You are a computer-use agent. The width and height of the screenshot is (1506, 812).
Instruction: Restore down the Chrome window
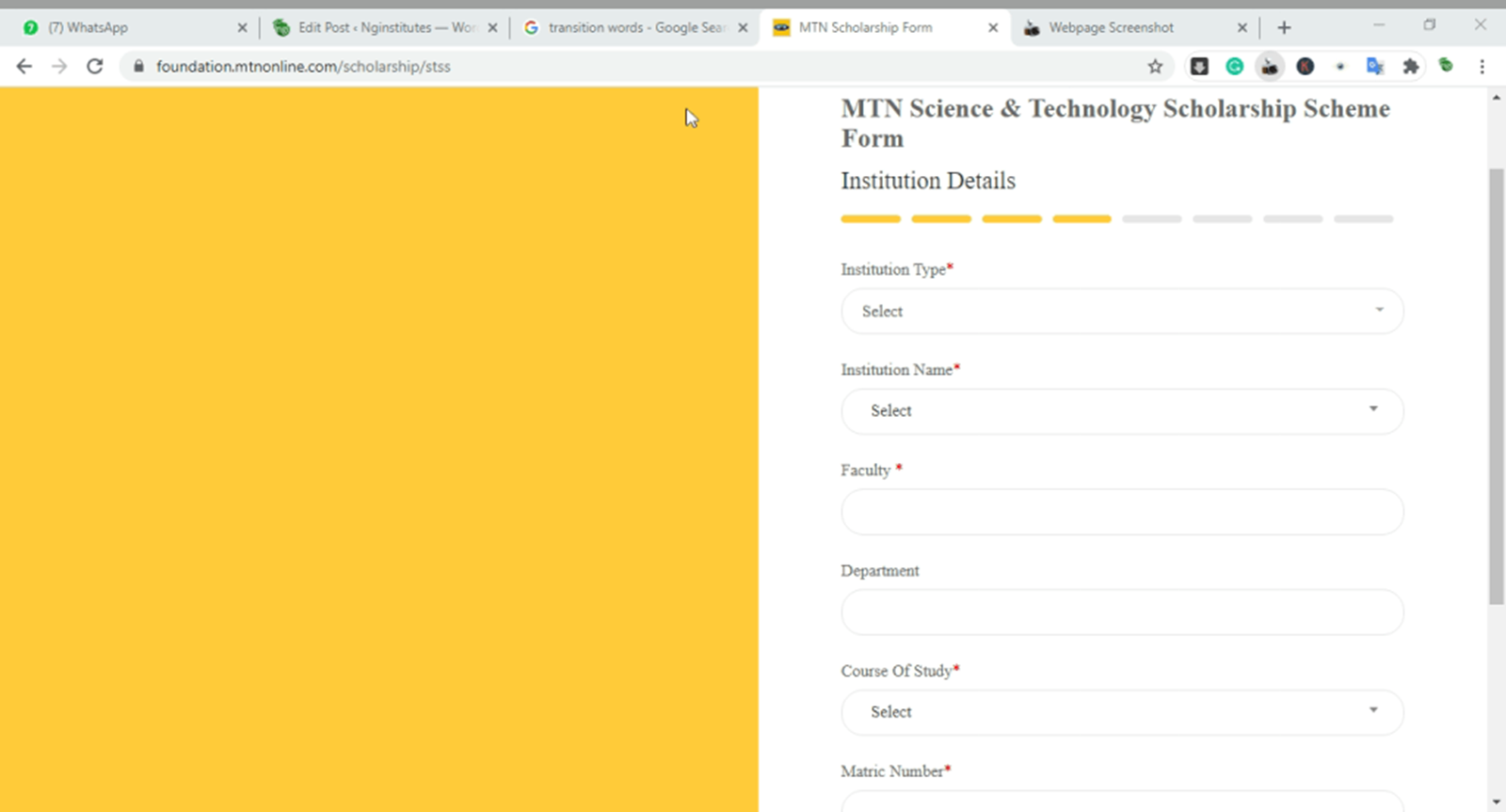(x=1430, y=25)
